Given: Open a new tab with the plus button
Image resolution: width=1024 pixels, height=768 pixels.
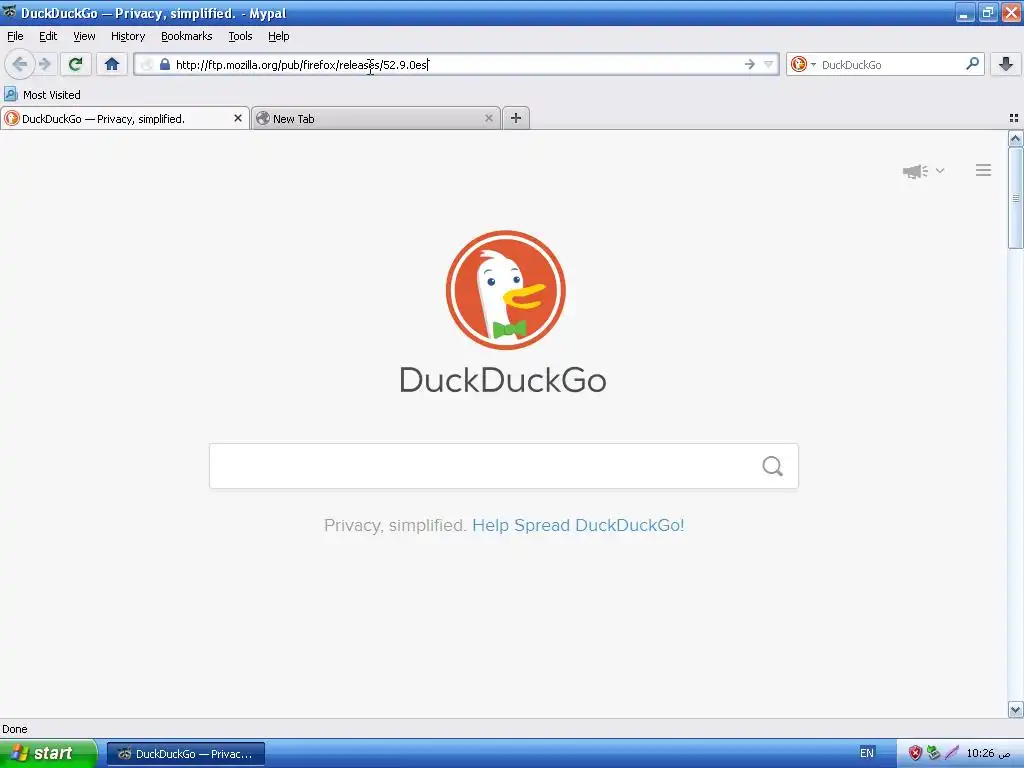Looking at the screenshot, I should [516, 118].
